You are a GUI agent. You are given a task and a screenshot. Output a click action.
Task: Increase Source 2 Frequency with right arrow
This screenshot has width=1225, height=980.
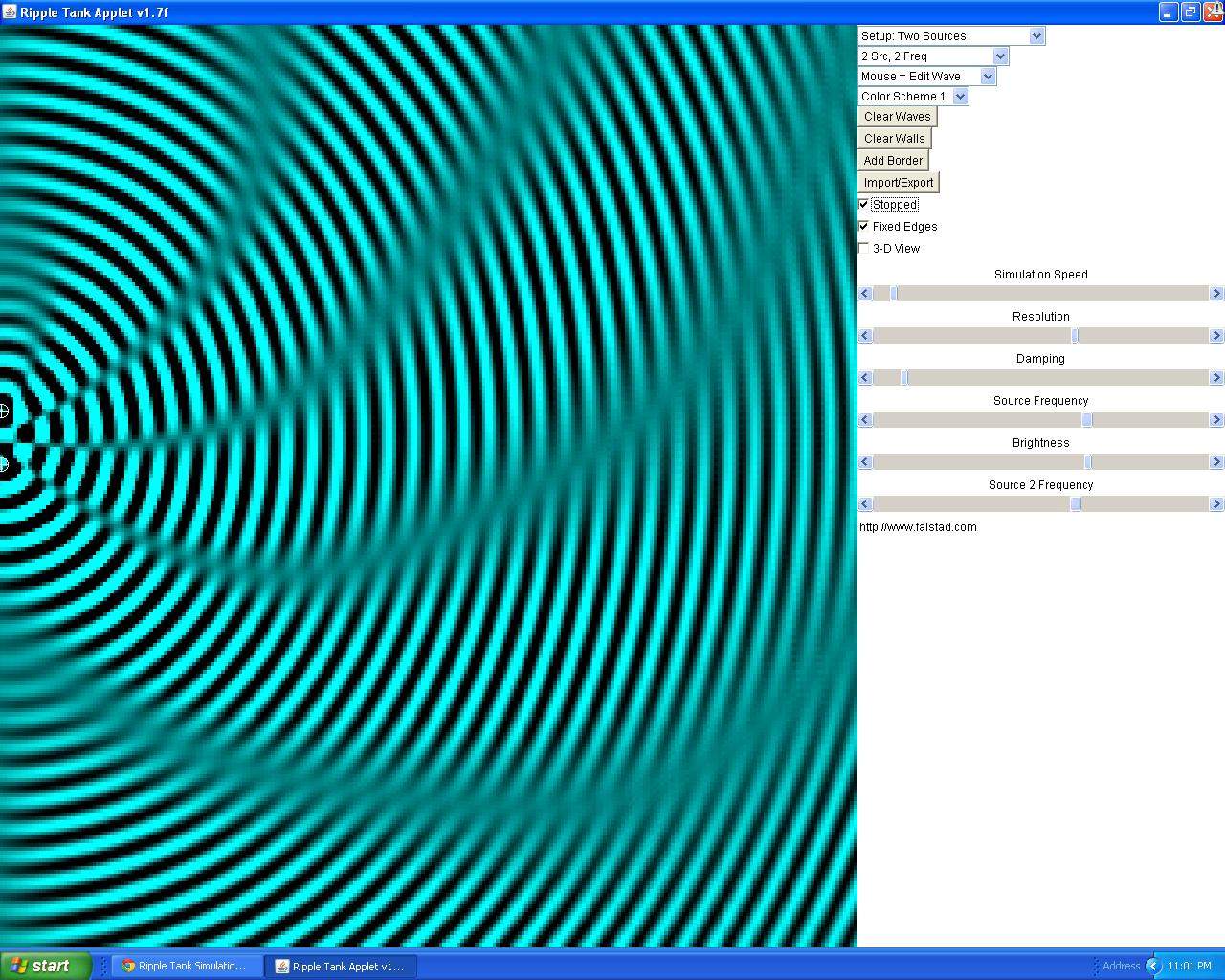click(1217, 504)
